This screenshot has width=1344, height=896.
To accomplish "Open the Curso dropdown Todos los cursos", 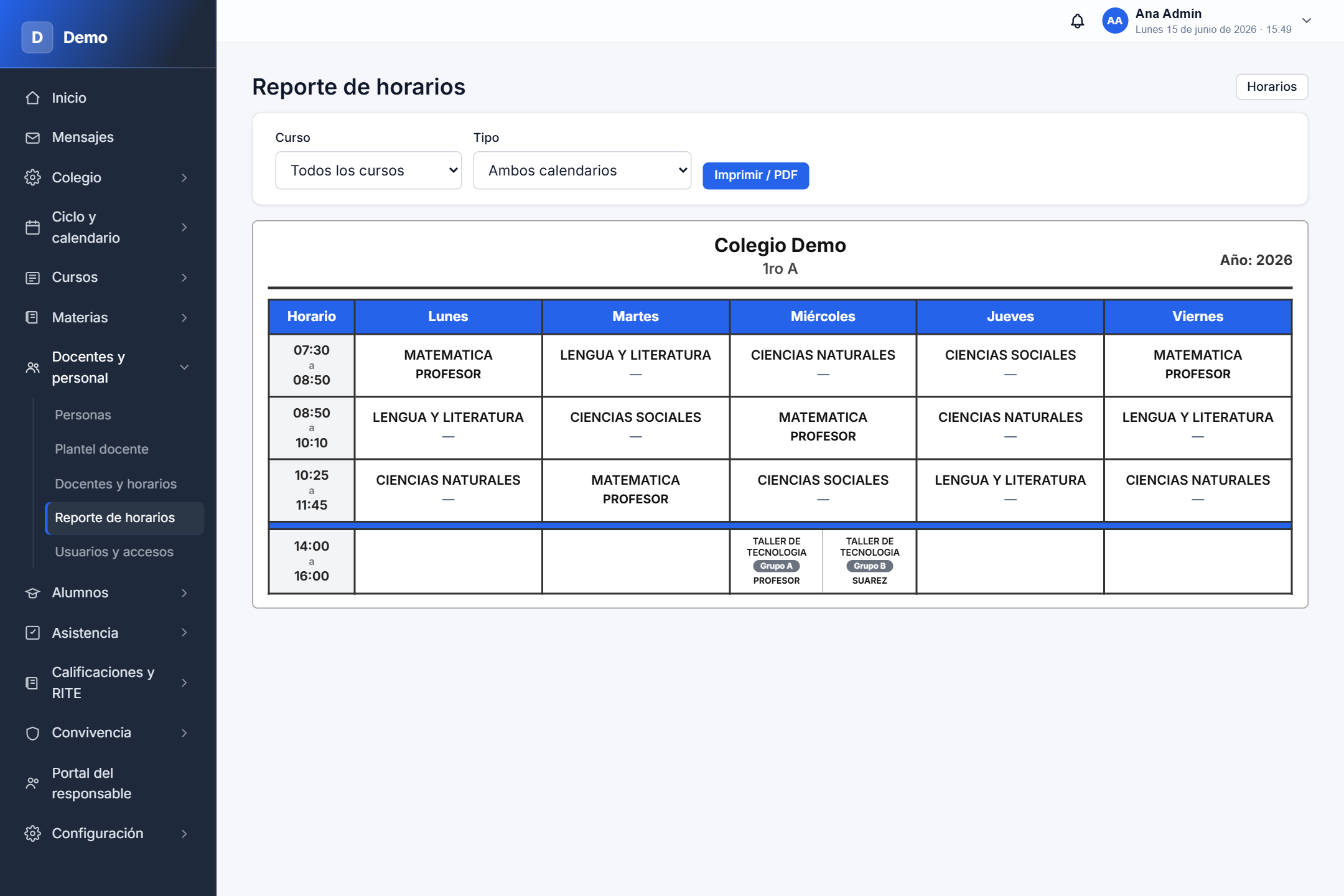I will 368,170.
